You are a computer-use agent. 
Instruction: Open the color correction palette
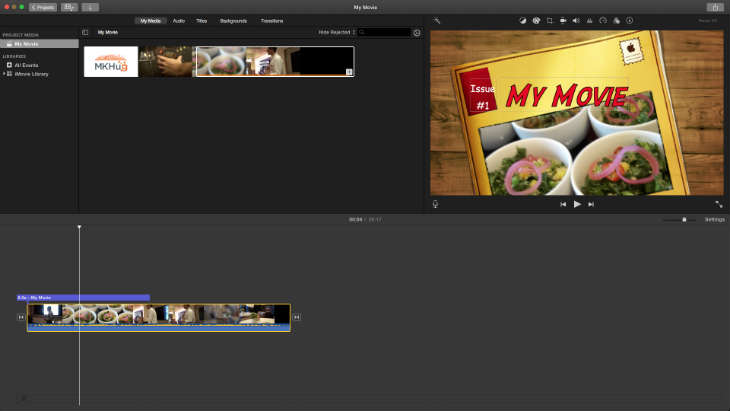click(536, 20)
